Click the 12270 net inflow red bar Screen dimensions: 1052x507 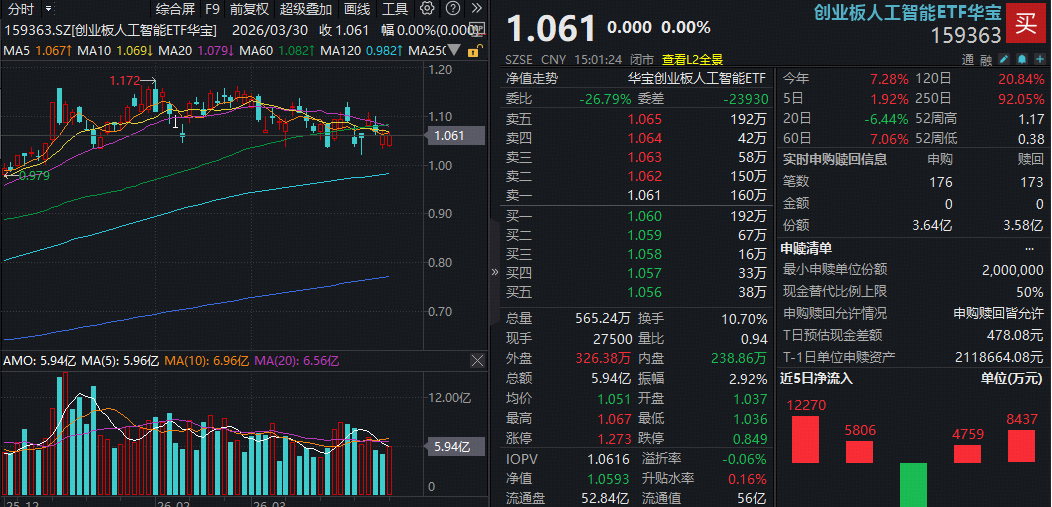tap(805, 439)
